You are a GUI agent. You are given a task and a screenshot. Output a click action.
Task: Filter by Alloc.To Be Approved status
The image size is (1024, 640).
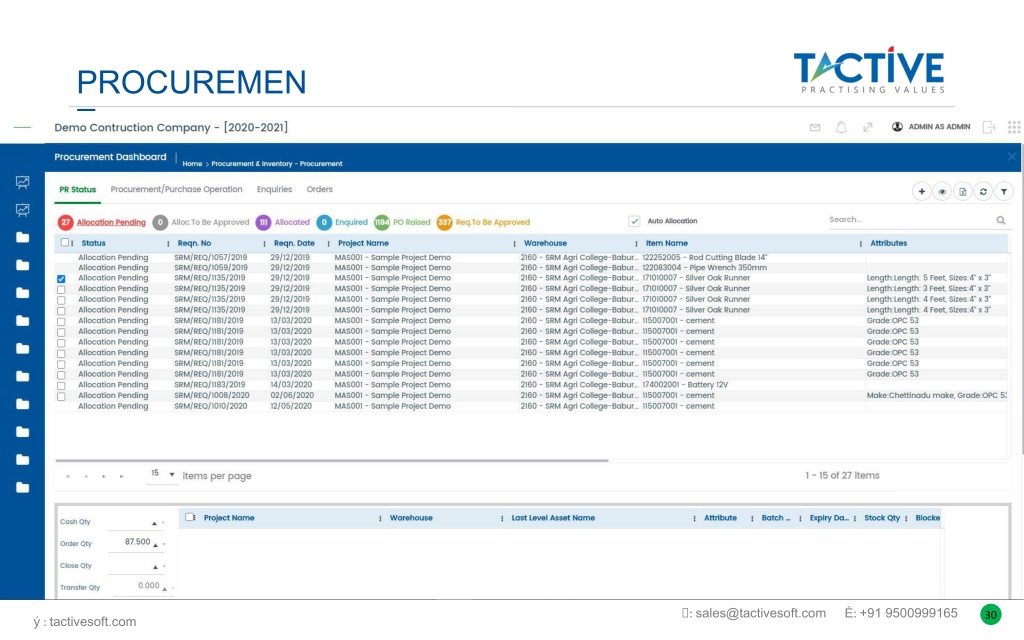coord(201,223)
